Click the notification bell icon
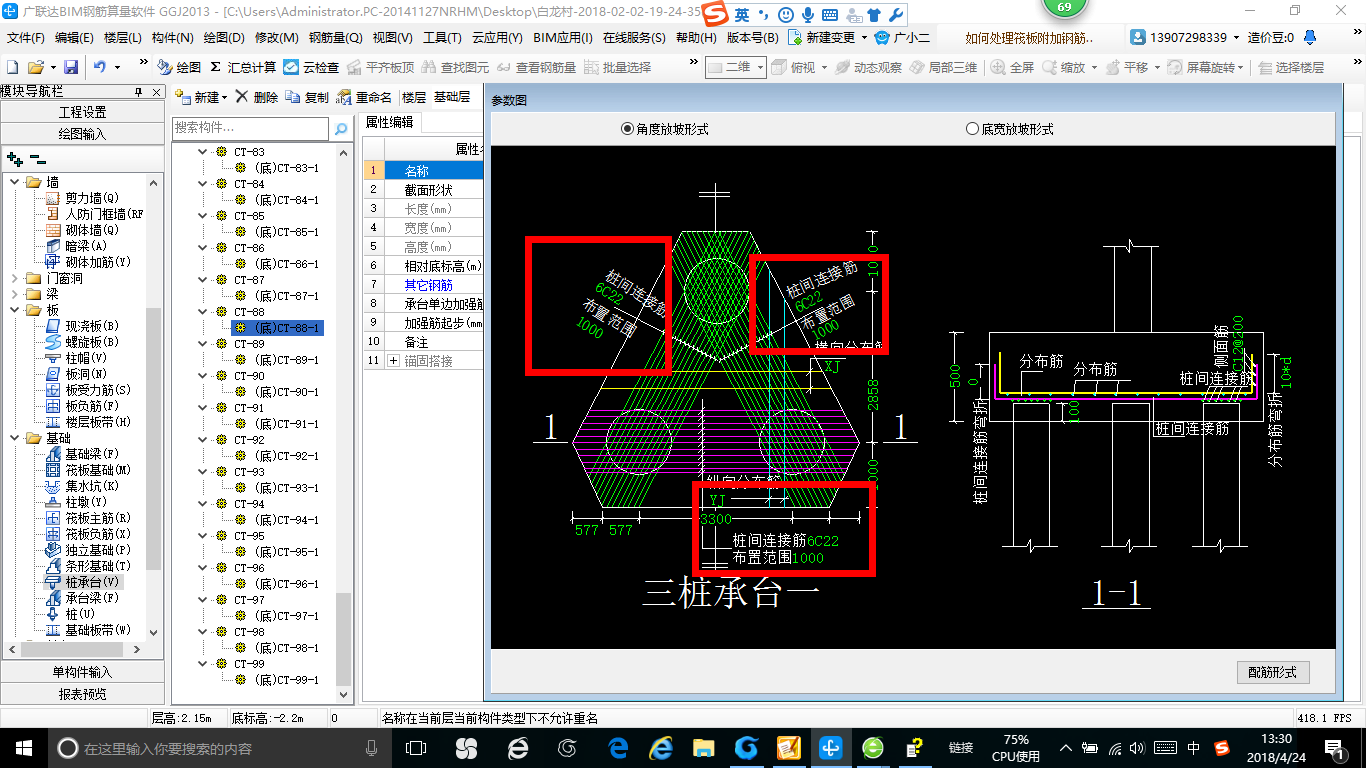This screenshot has width=1366, height=768. point(1311,37)
